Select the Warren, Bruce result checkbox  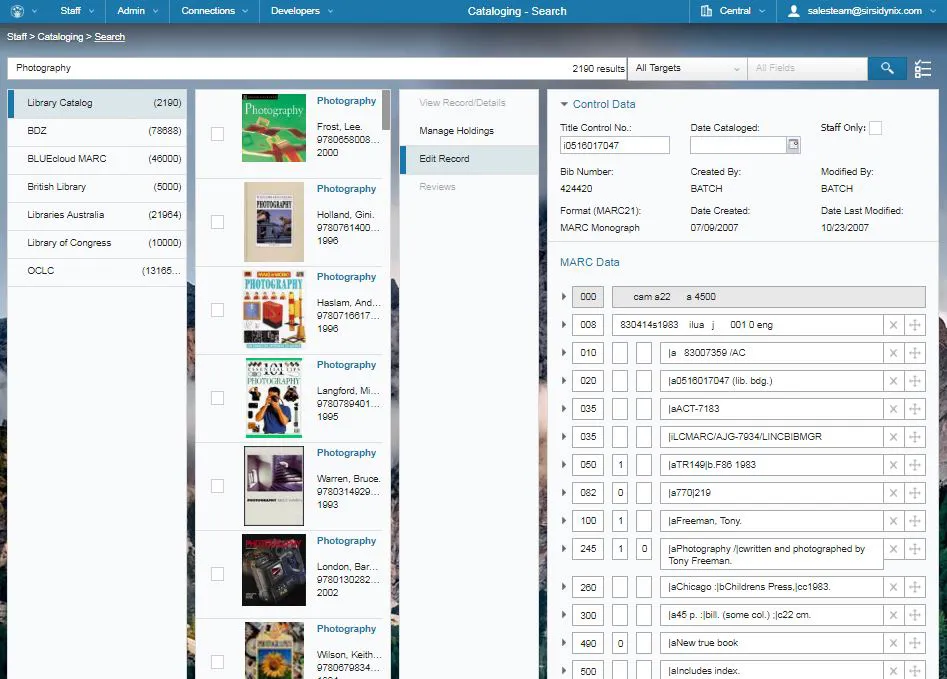point(217,486)
